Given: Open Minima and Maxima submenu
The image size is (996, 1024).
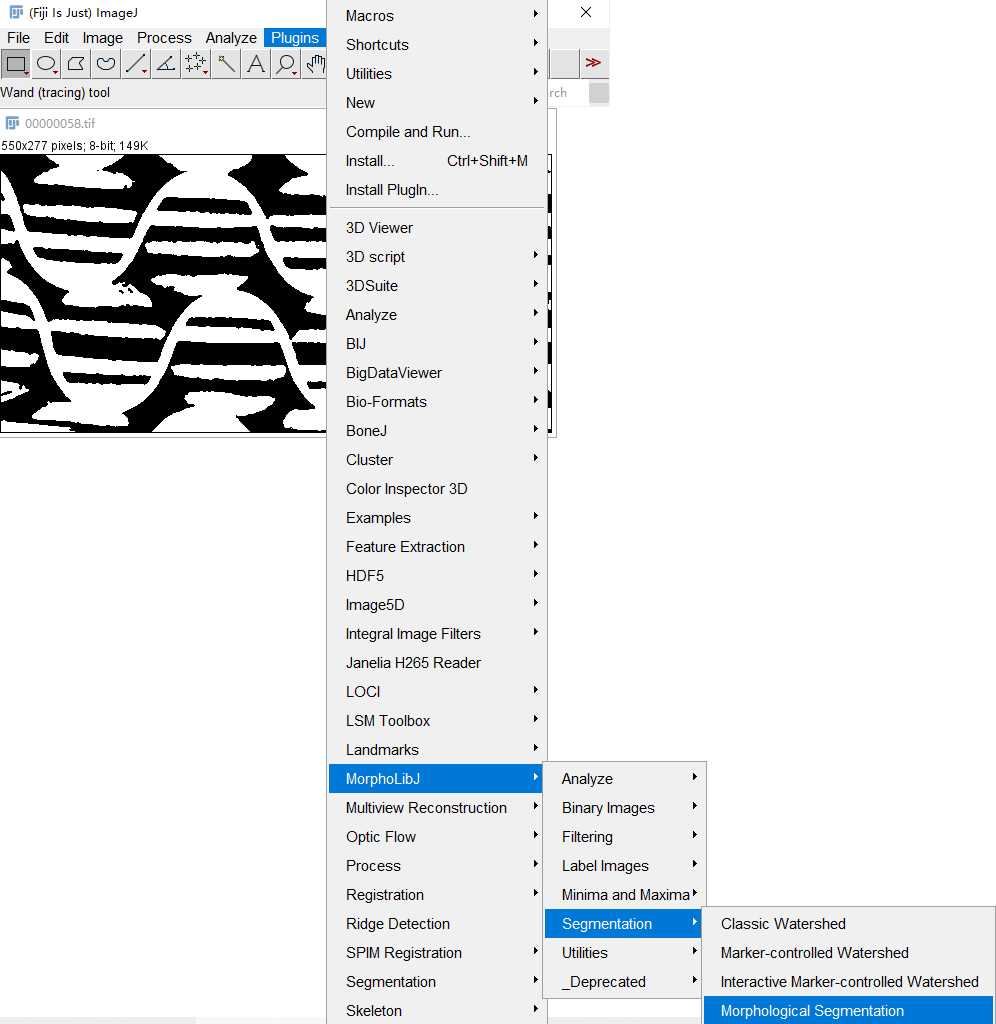Looking at the screenshot, I should click(x=624, y=895).
